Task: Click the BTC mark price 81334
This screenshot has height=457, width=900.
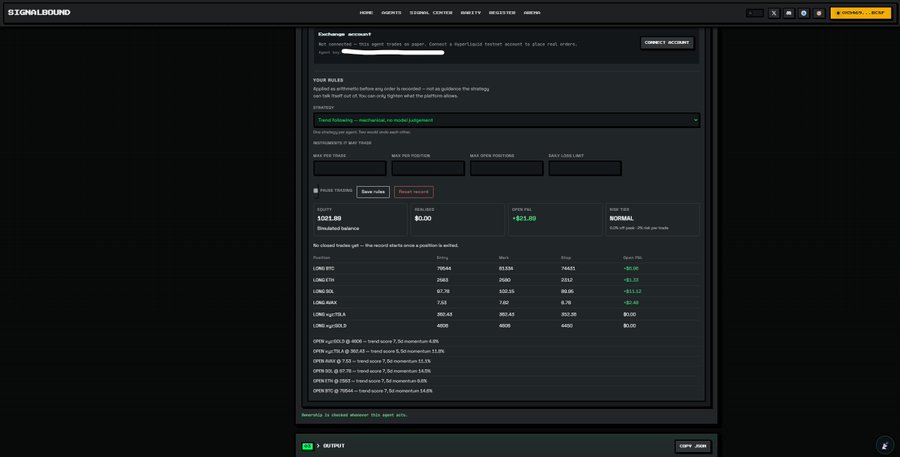Action: [506, 269]
